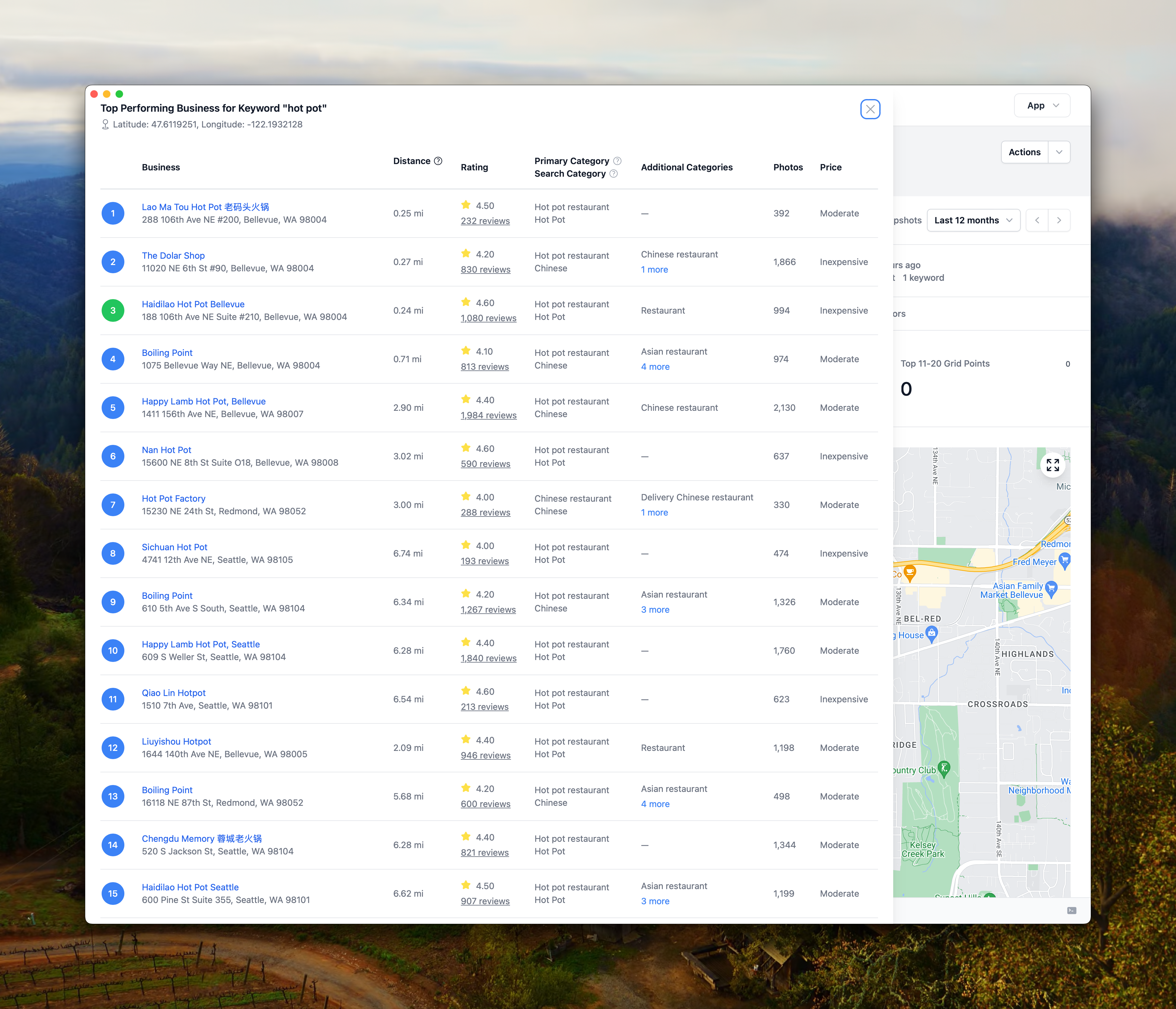The height and width of the screenshot is (1009, 1176).
Task: Go to next snapshot arrow
Action: [1059, 220]
